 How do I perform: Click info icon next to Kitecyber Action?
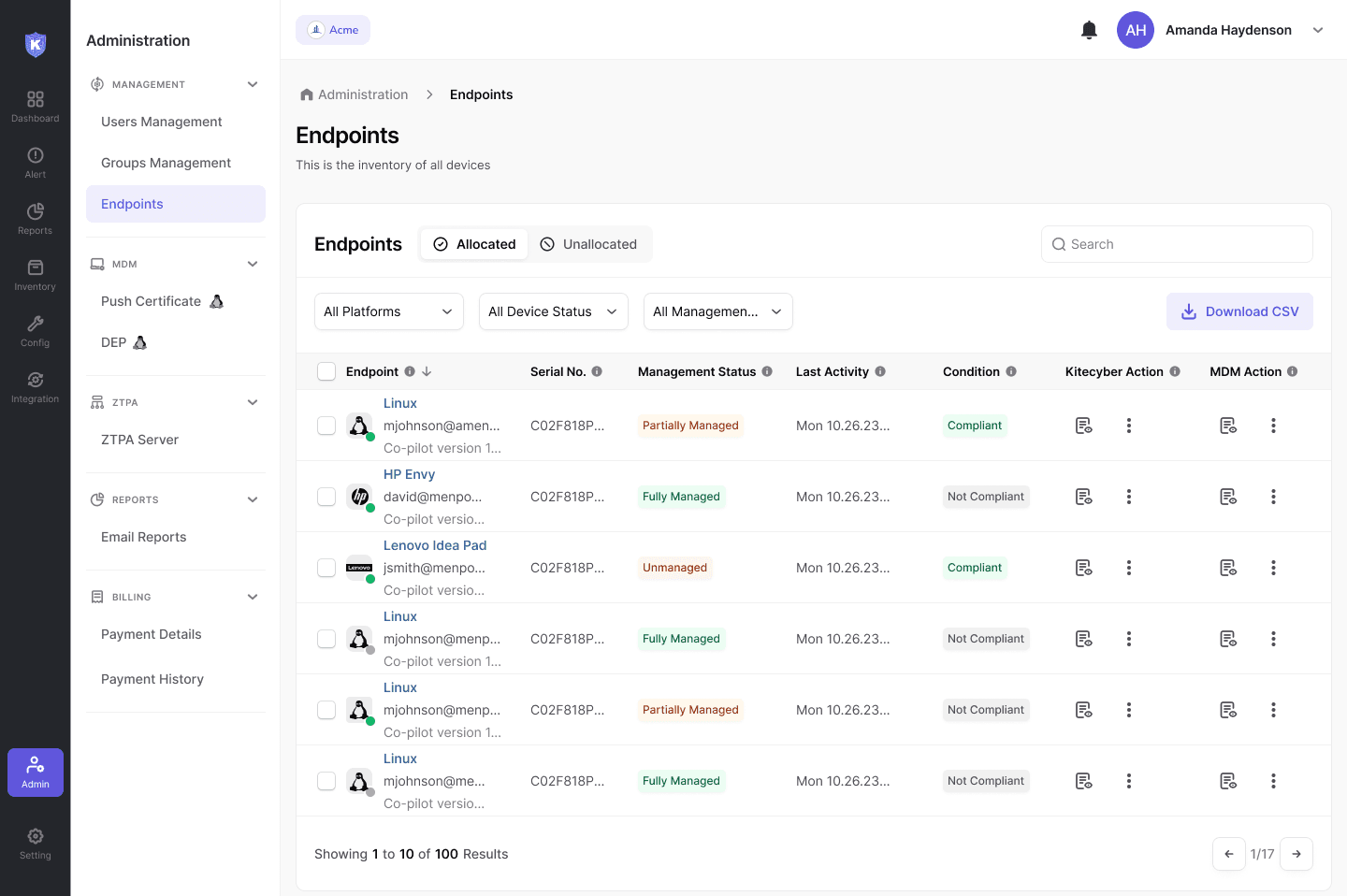[1175, 371]
